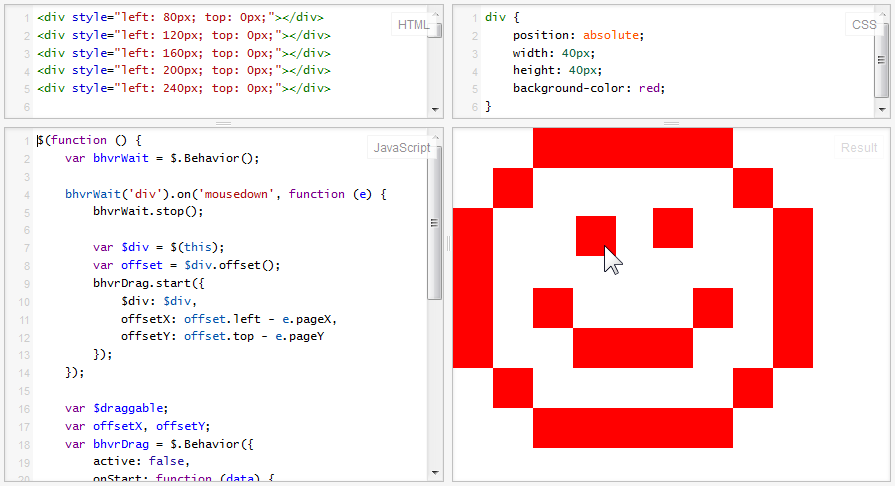This screenshot has width=895, height=486.
Task: Click the lower-right corner red square of face
Action: (753, 388)
